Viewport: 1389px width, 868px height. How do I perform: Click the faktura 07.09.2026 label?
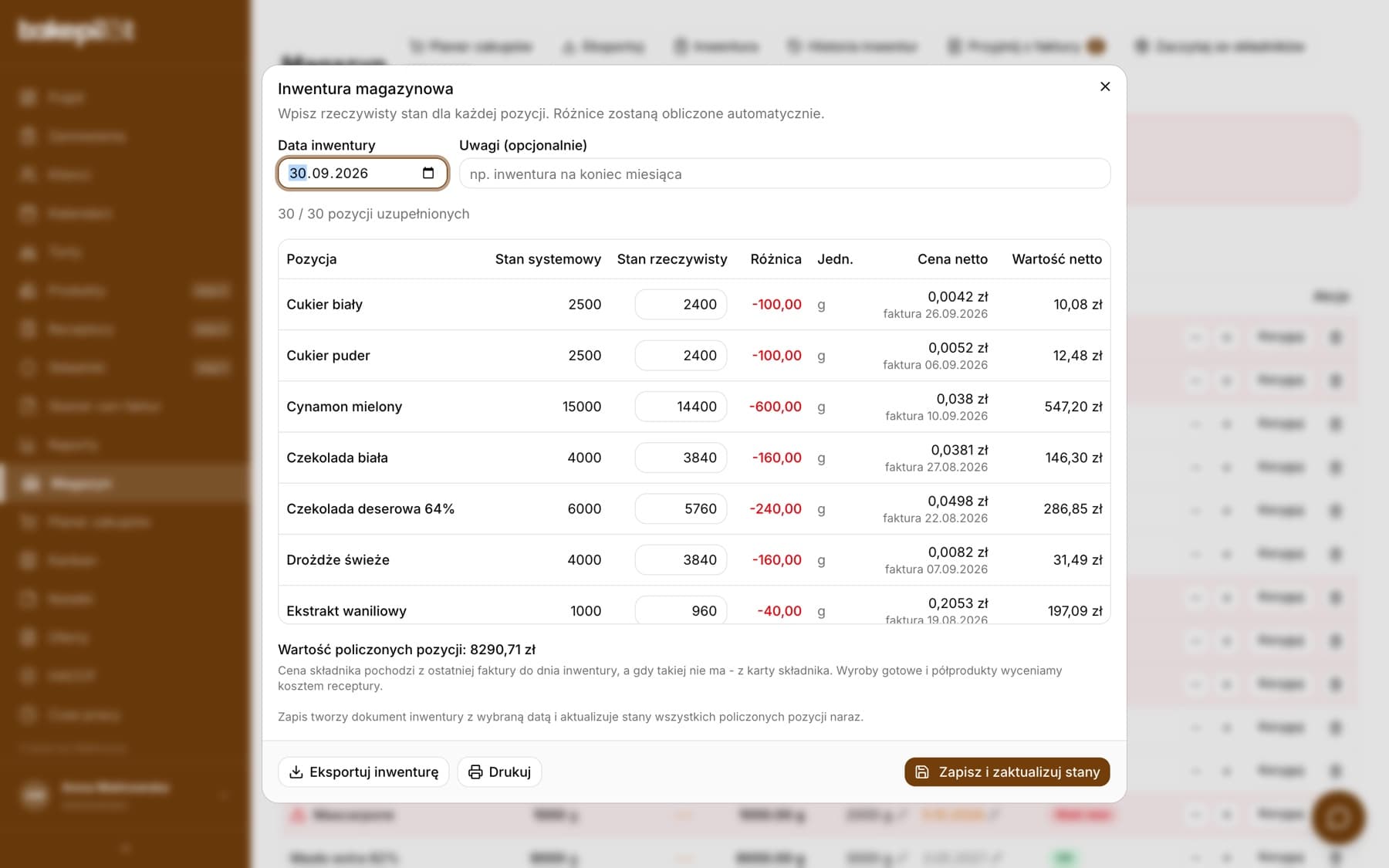click(x=936, y=569)
